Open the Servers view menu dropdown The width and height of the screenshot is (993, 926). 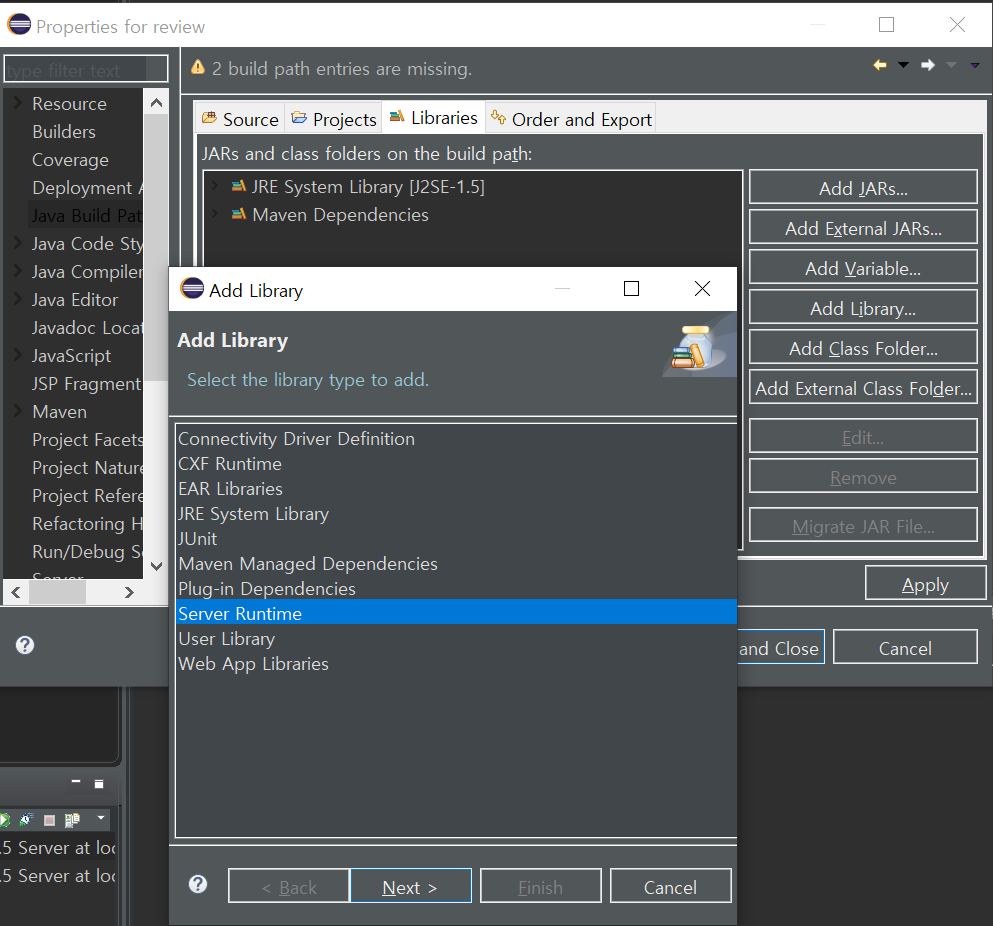[101, 818]
